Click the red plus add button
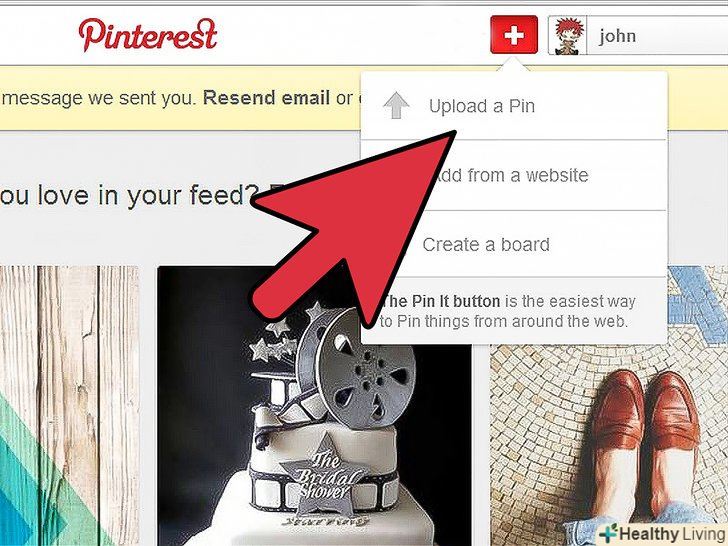The height and width of the screenshot is (546, 728). coord(514,35)
